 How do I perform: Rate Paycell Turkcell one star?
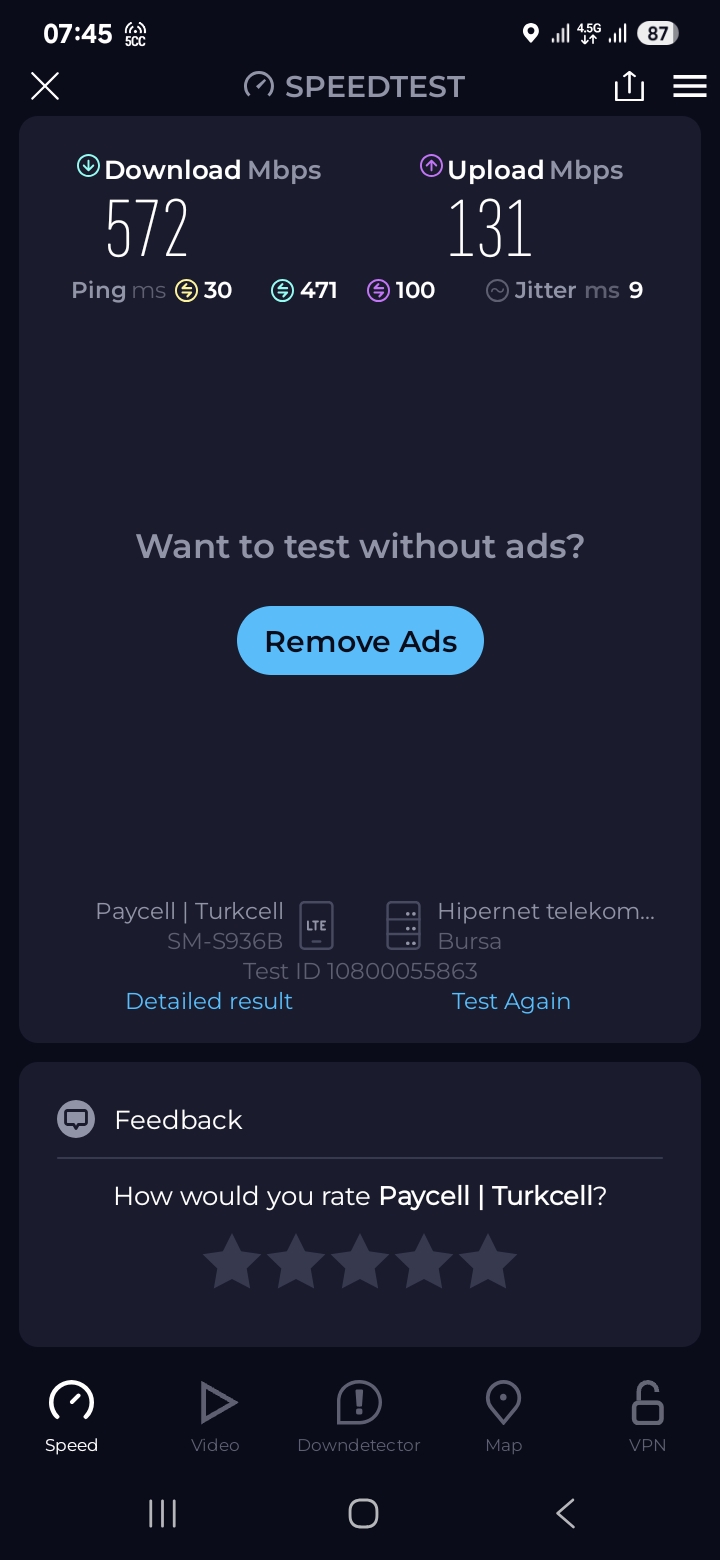[232, 1262]
